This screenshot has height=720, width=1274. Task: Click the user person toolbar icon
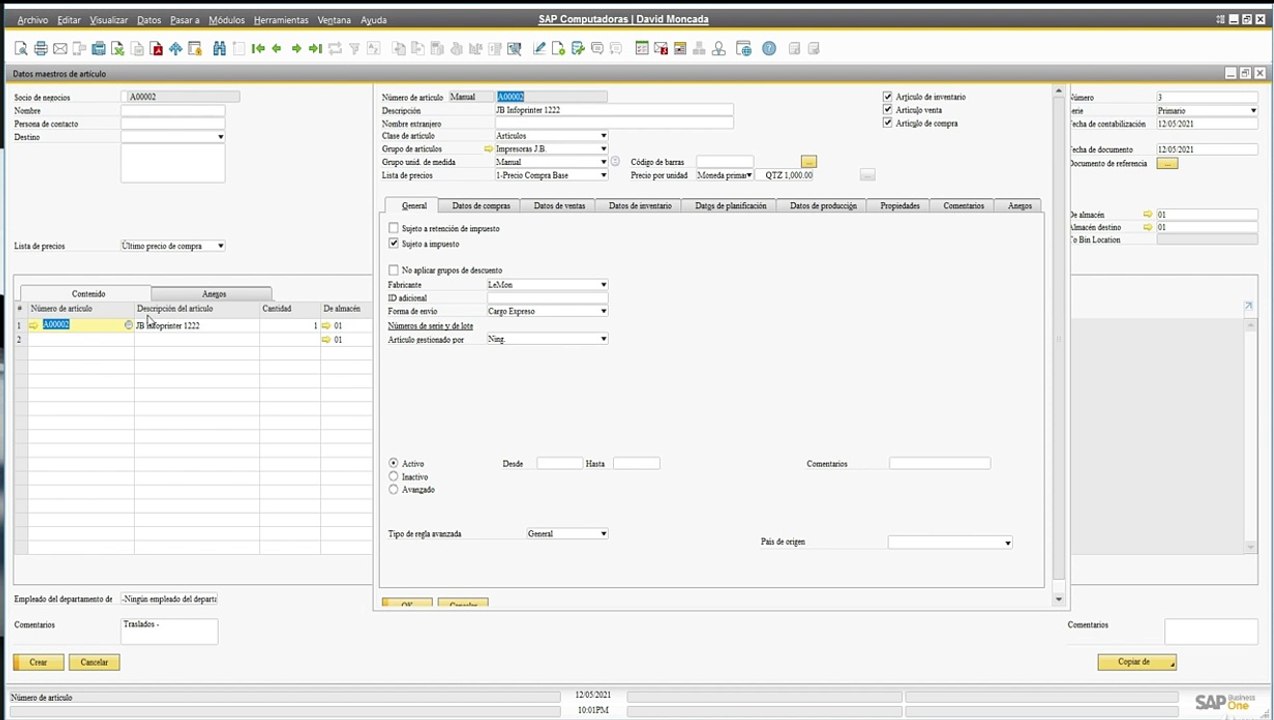(x=718, y=48)
